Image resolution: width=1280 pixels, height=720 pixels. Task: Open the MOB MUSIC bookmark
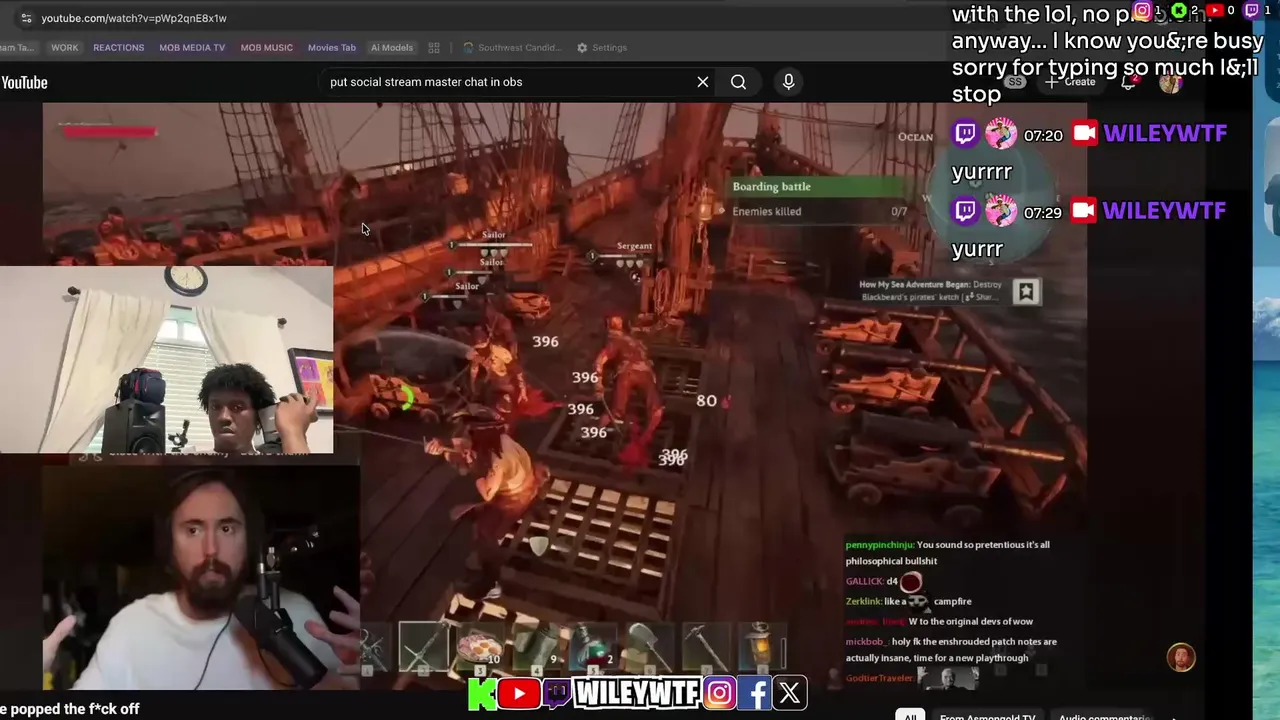[x=266, y=47]
